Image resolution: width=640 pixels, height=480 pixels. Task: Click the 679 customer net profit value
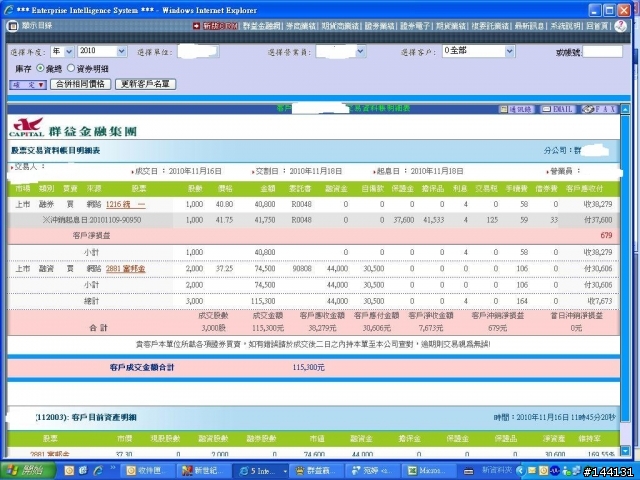tap(606, 236)
